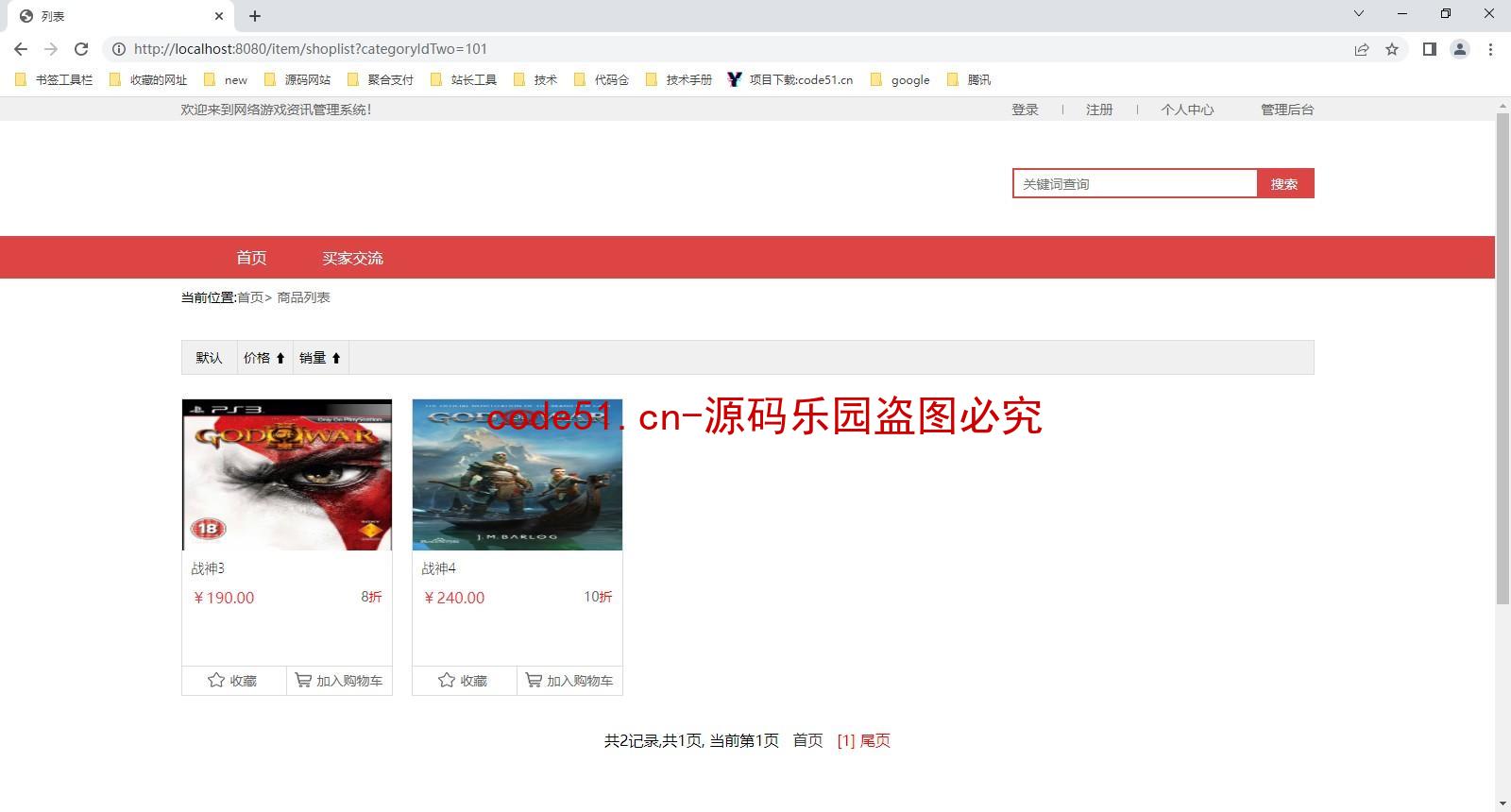Click the 注册 link

tap(1099, 110)
